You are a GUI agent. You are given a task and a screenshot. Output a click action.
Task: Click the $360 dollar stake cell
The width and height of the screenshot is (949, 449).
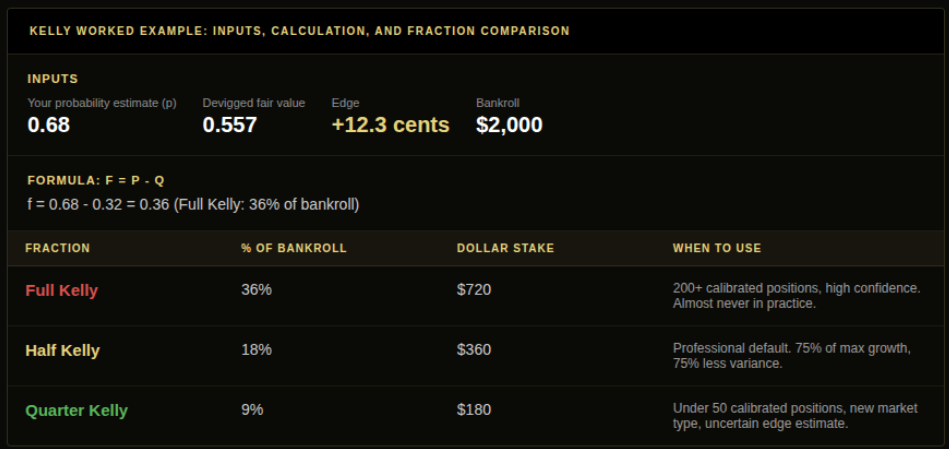pos(474,350)
